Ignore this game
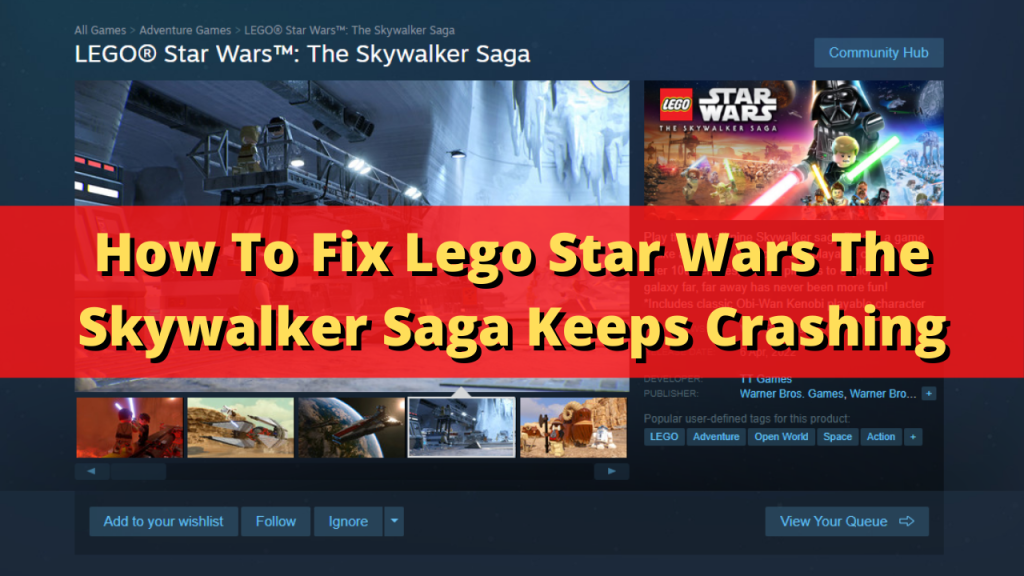Viewport: 1024px width, 576px height. coord(348,521)
